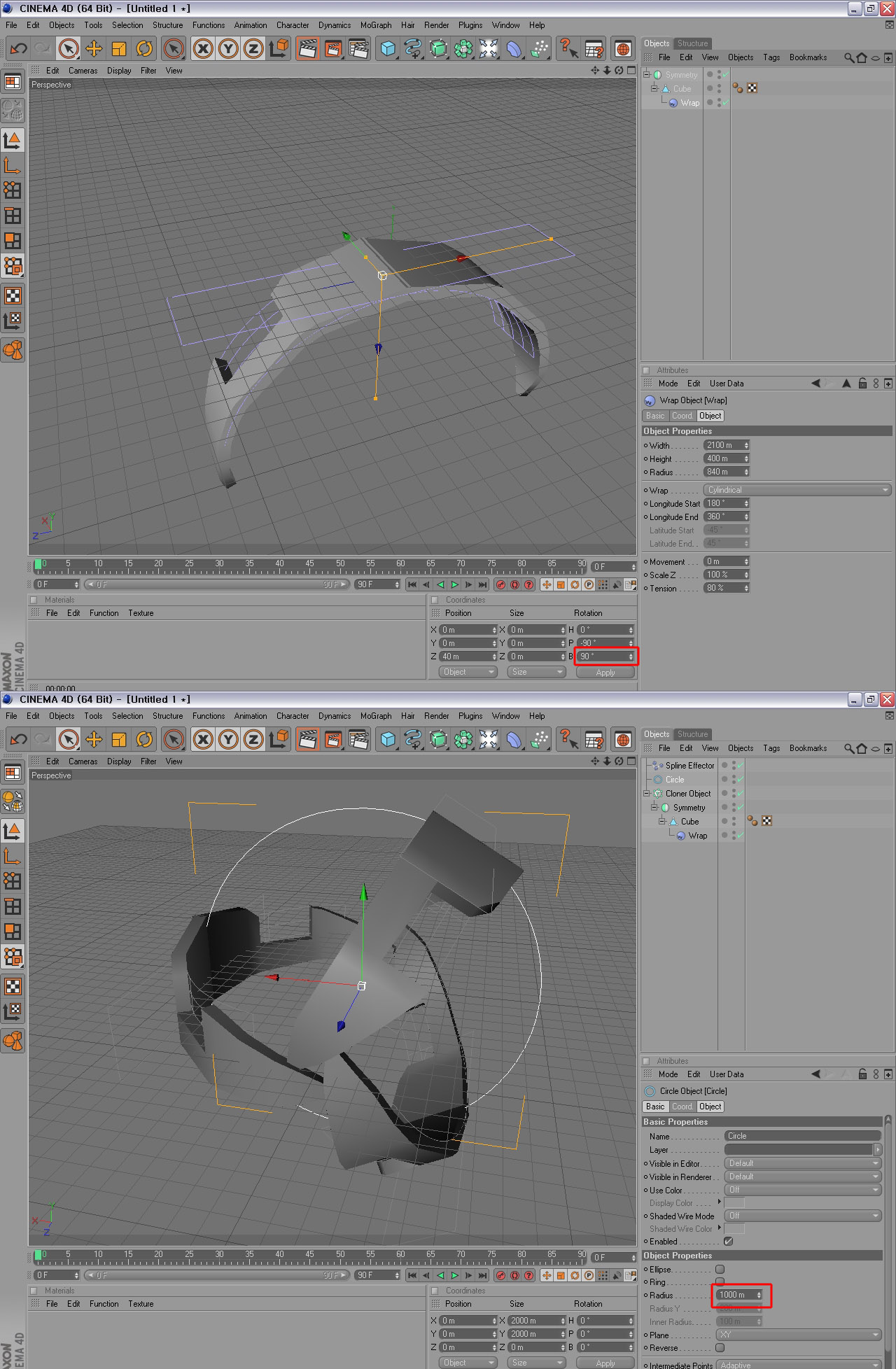Add Cube primitive icon in top window
This screenshot has height=1369, width=896.
388,48
